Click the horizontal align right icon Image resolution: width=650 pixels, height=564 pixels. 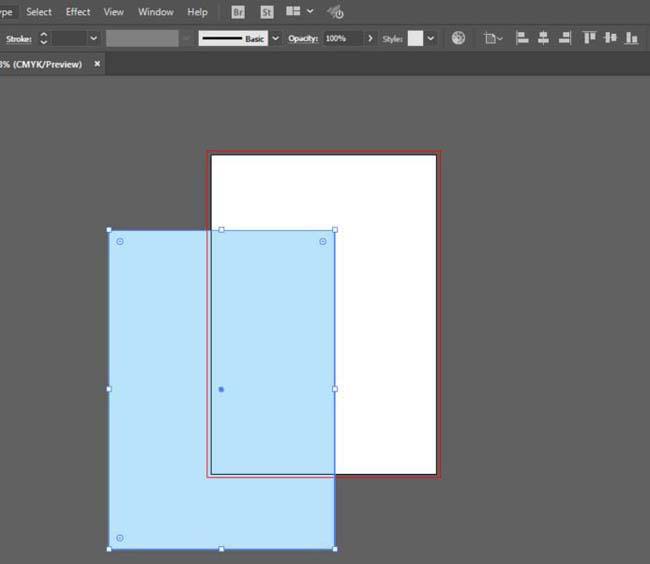(565, 38)
